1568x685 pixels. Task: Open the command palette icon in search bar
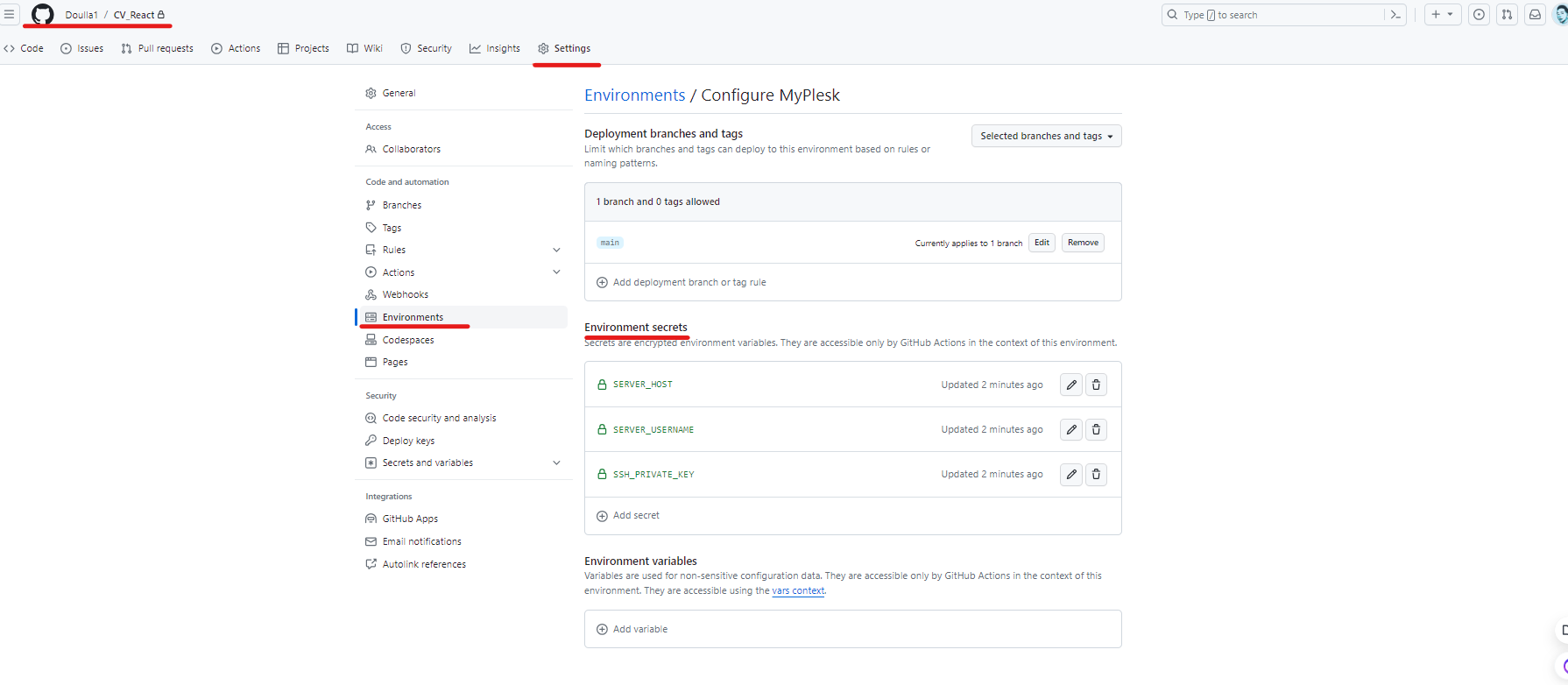[x=1395, y=15]
